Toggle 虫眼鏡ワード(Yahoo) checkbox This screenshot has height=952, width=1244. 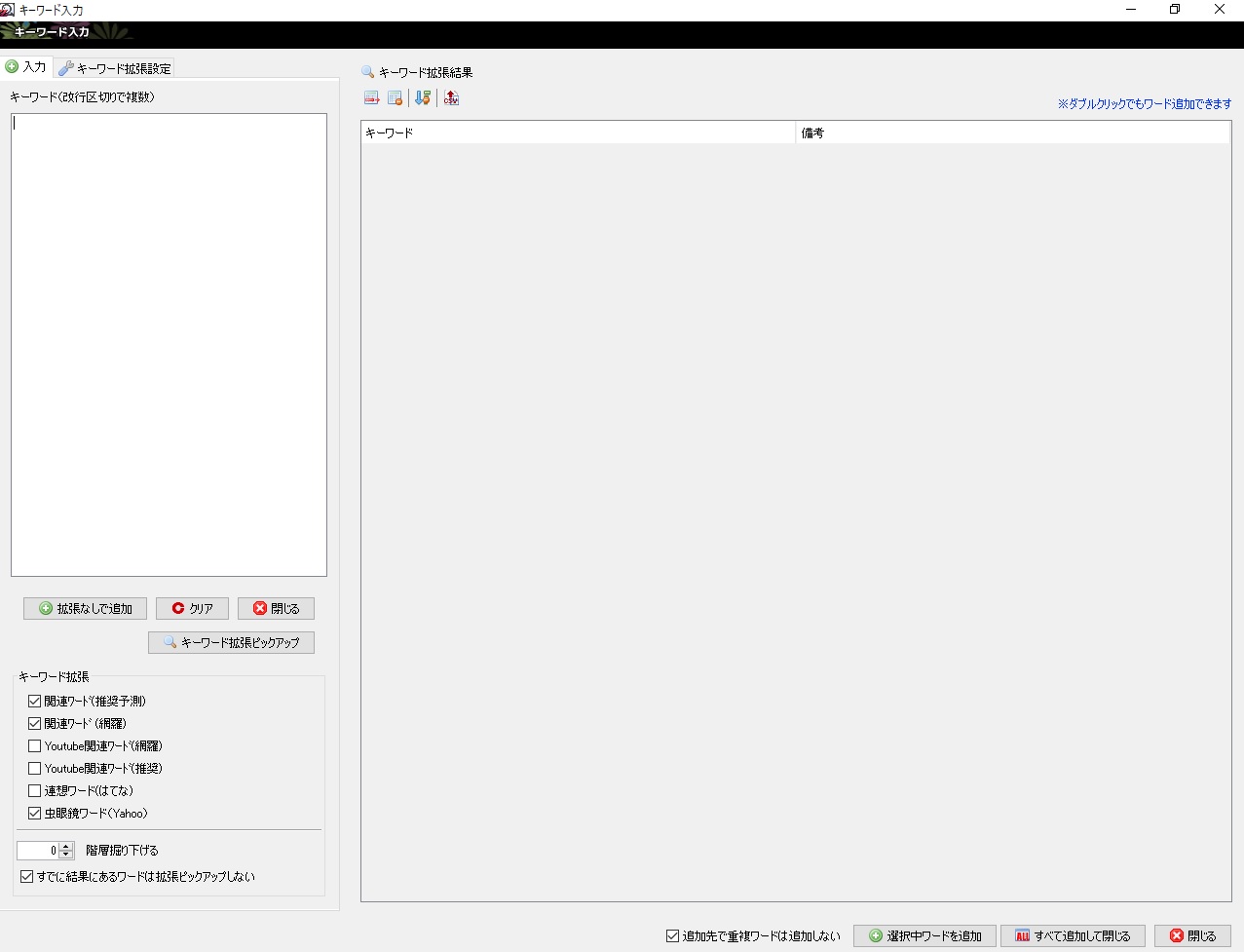pyautogui.click(x=35, y=814)
